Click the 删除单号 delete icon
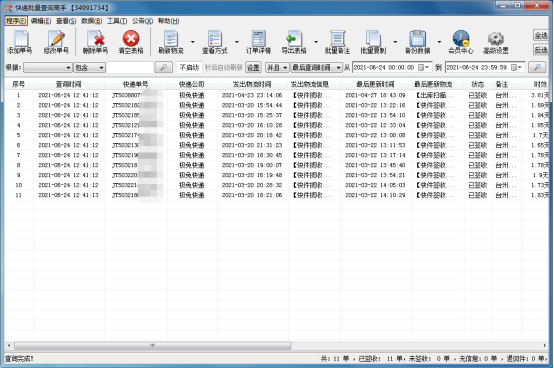 click(x=95, y=38)
